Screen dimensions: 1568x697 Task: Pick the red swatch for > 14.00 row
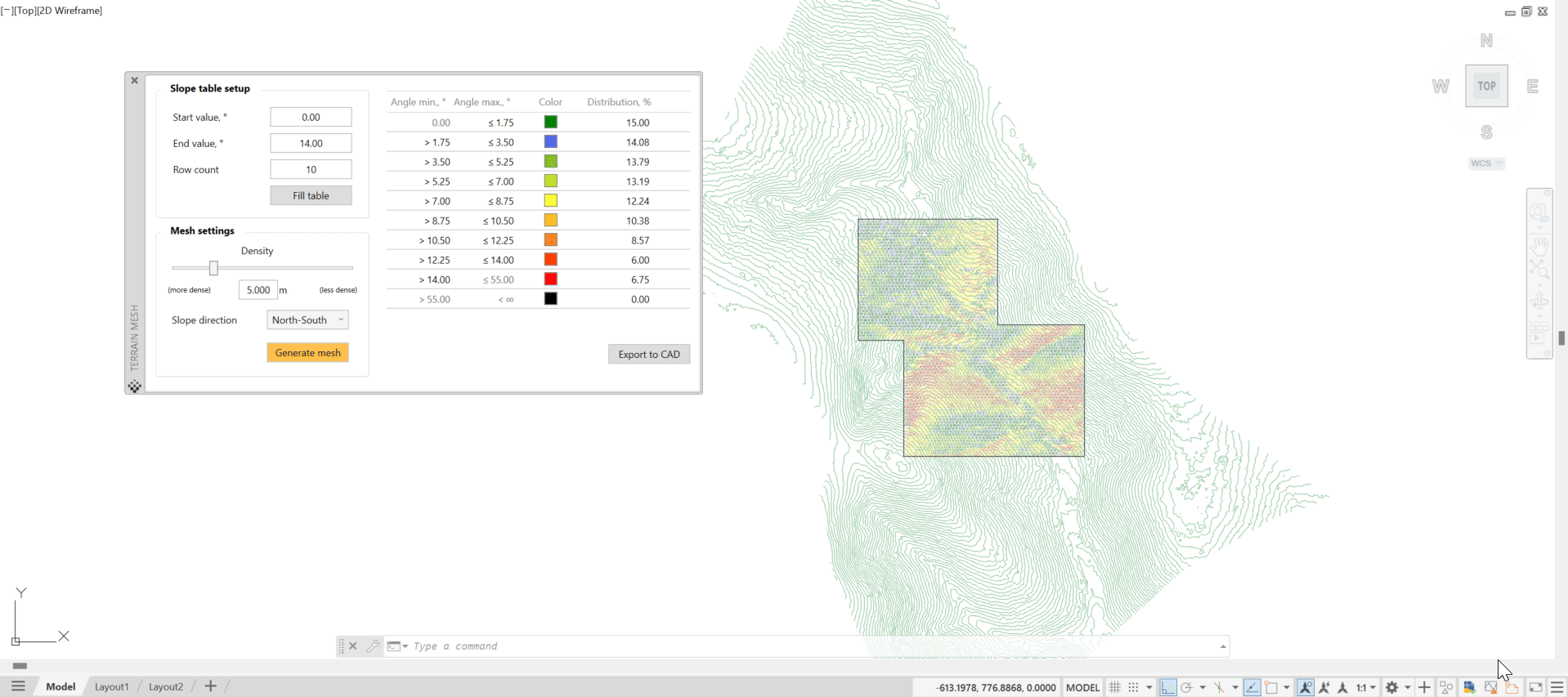(x=551, y=279)
